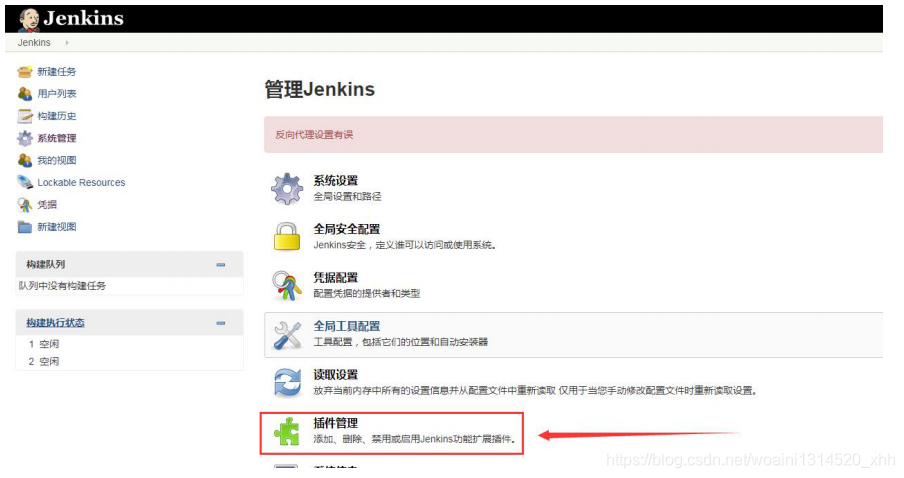Open the Jenkins breadcrumb link

pos(34,43)
